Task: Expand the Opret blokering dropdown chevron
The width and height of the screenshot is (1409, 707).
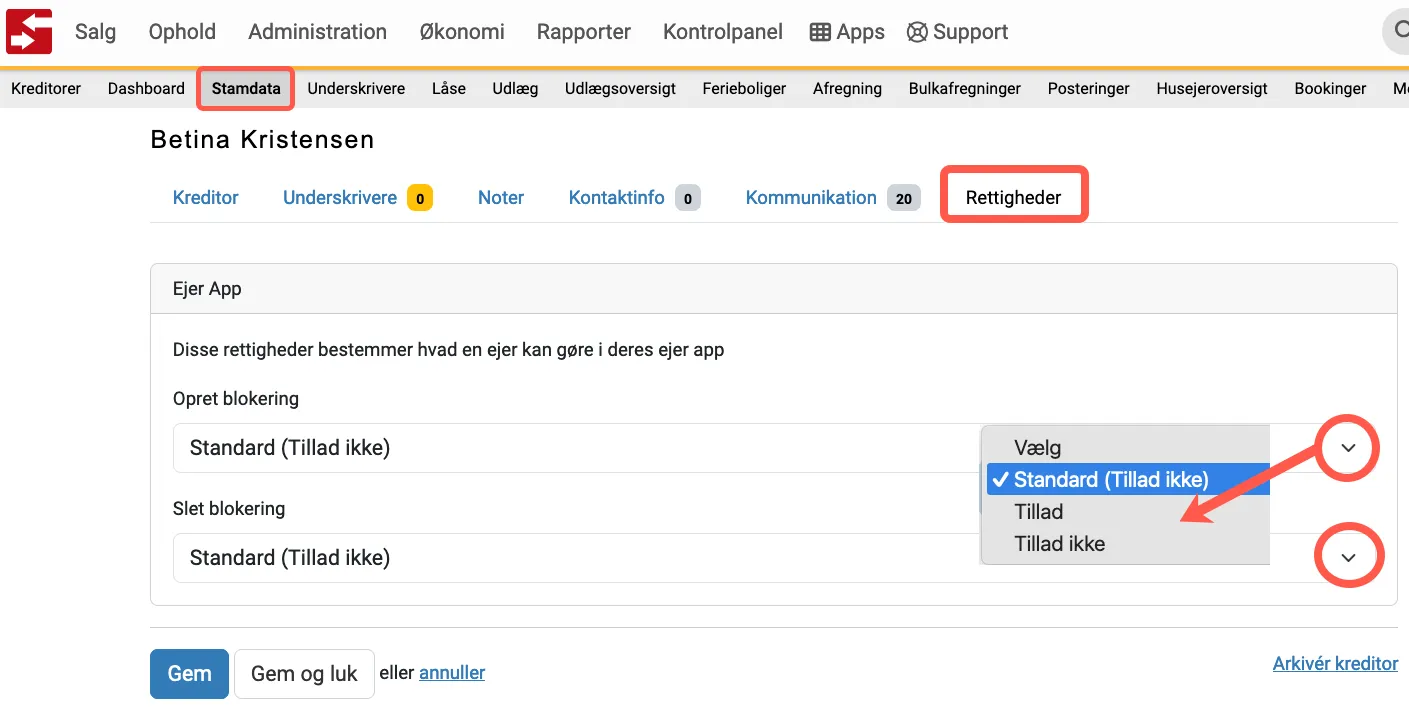Action: pos(1348,448)
